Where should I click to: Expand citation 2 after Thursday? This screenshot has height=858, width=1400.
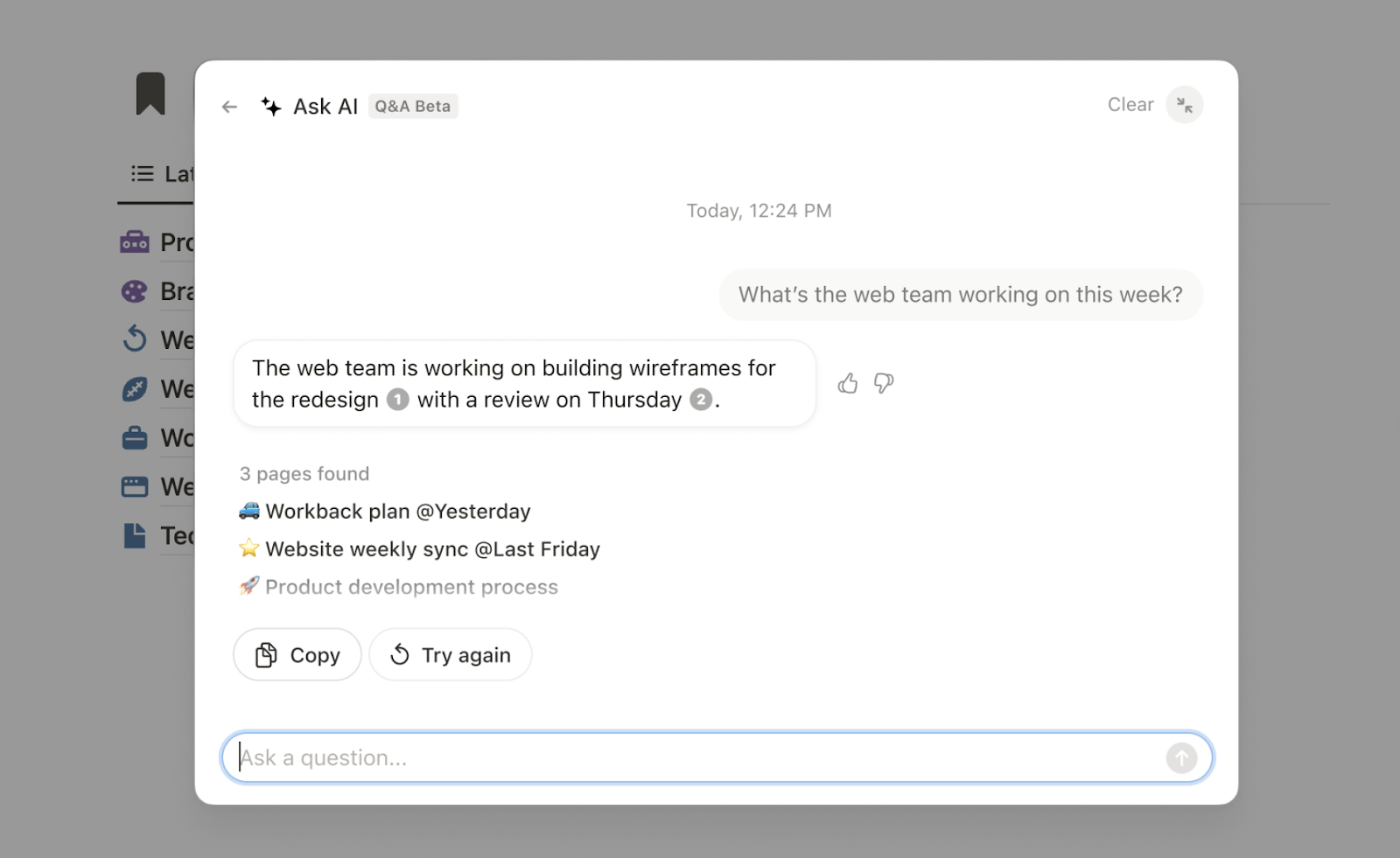[701, 401]
